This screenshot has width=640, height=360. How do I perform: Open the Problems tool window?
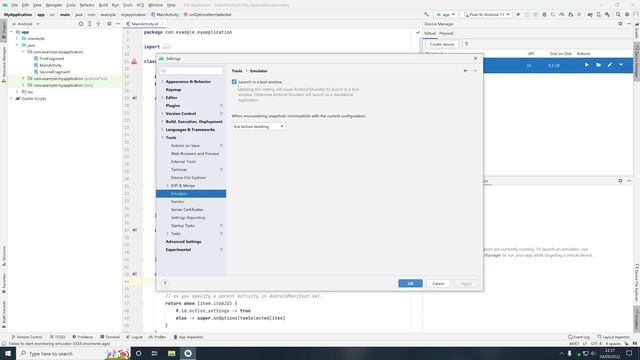[83, 337]
